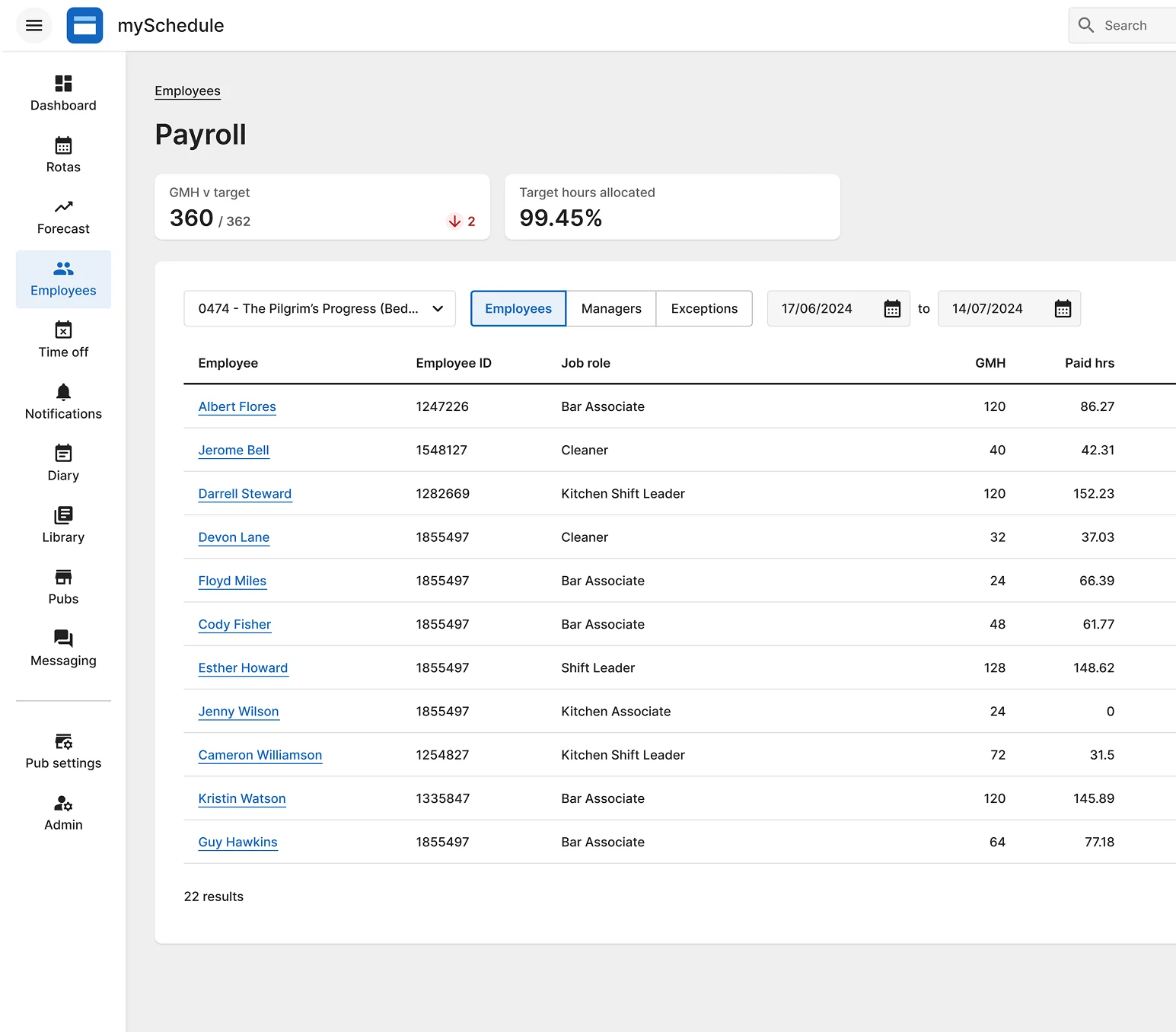This screenshot has width=1176, height=1032.
Task: Open Rotas from the sidebar
Action: 63,156
